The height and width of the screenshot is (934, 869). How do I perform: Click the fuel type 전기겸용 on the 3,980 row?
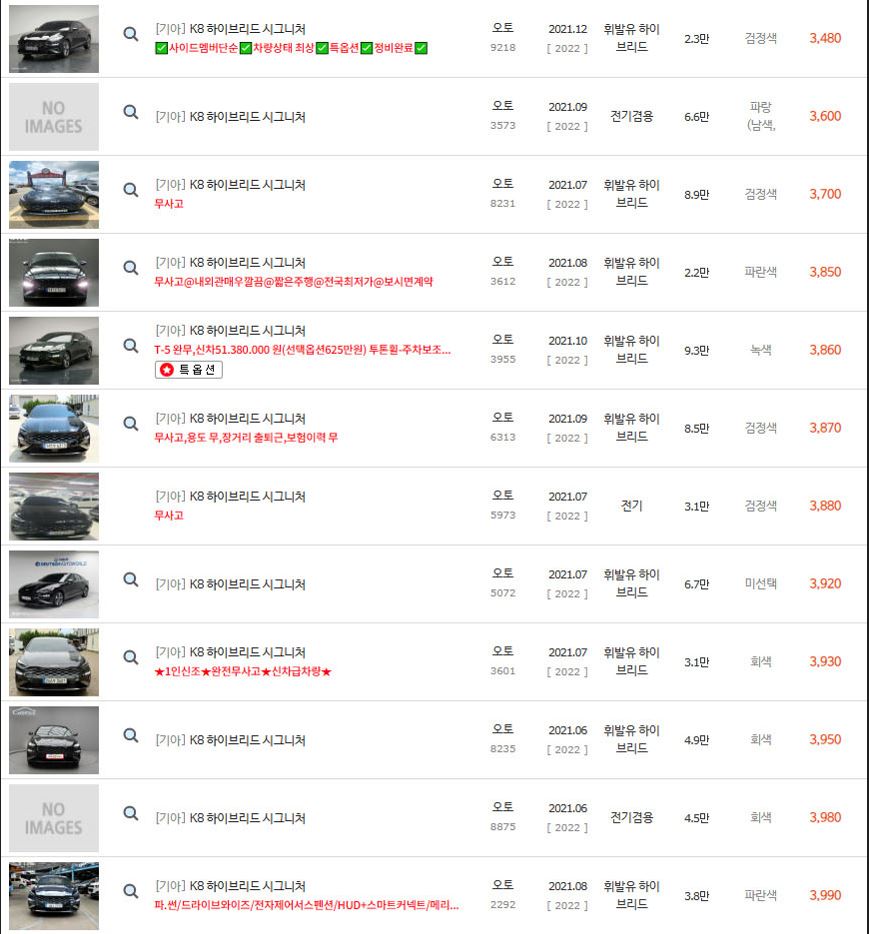[x=631, y=817]
